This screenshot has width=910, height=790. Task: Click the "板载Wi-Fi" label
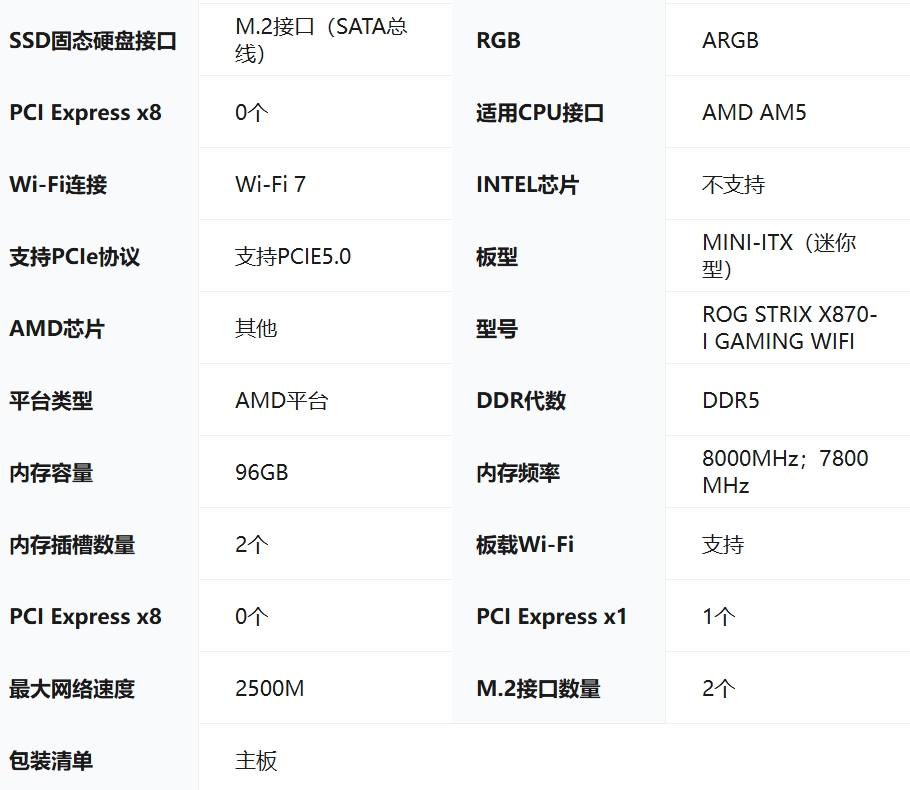click(x=525, y=544)
